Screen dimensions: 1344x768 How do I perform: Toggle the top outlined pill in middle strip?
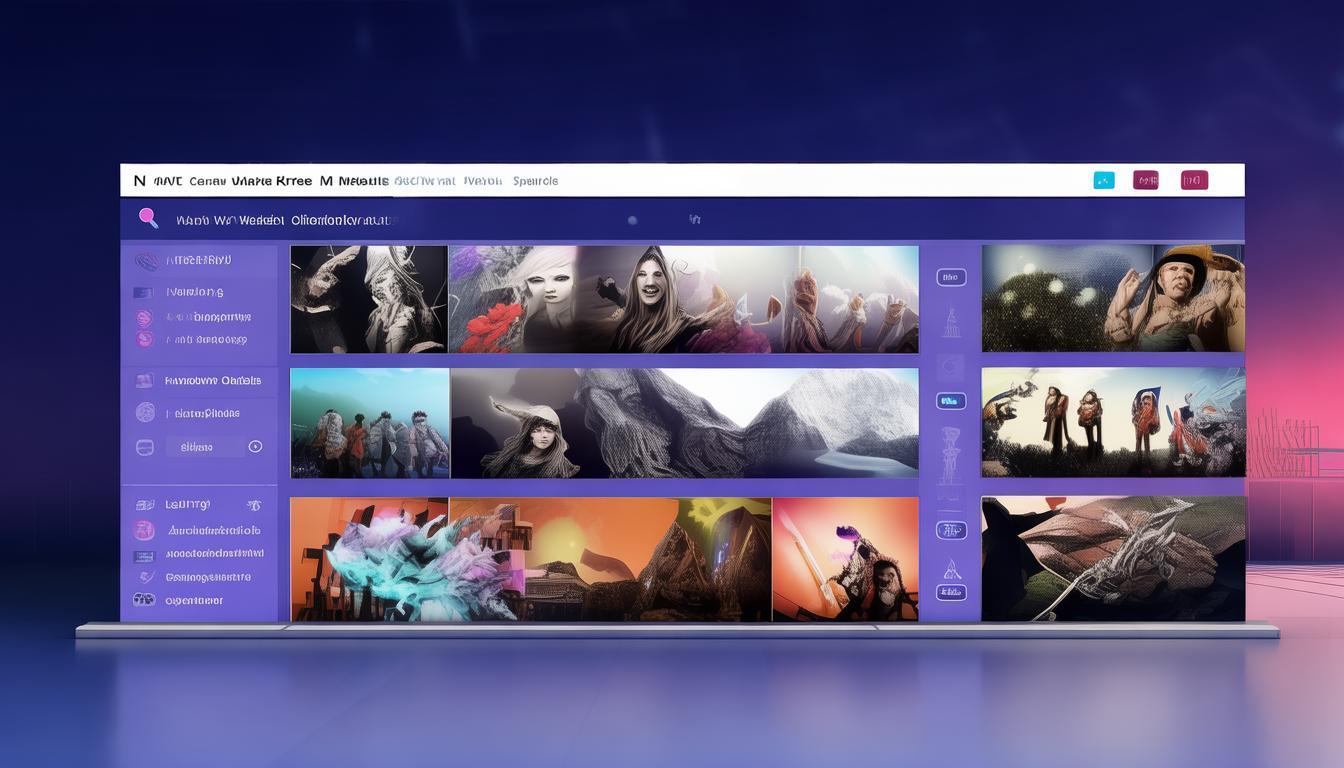[x=950, y=277]
